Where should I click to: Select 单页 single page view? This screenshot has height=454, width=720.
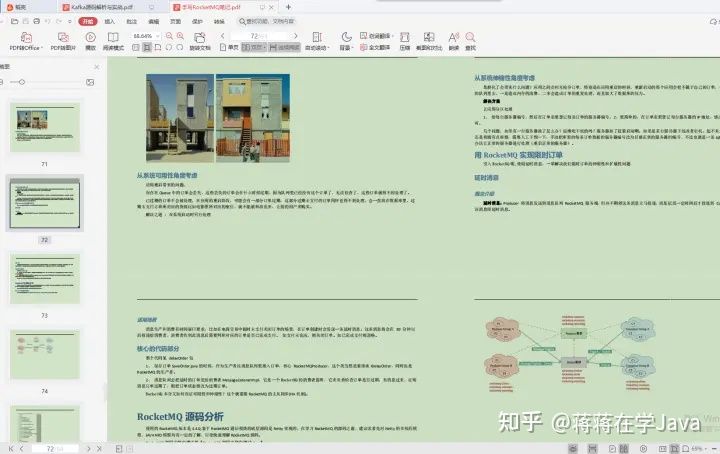pyautogui.click(x=230, y=47)
